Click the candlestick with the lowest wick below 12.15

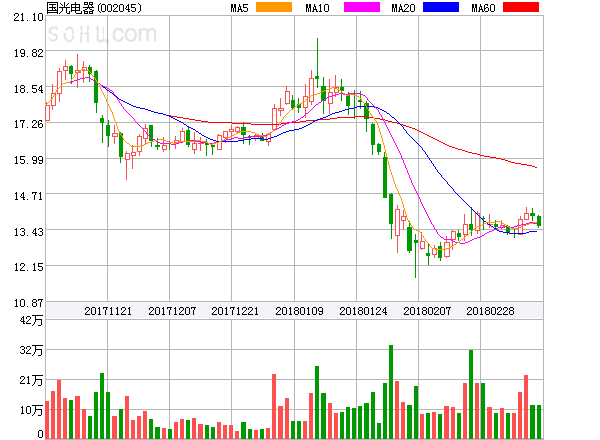[416, 256]
